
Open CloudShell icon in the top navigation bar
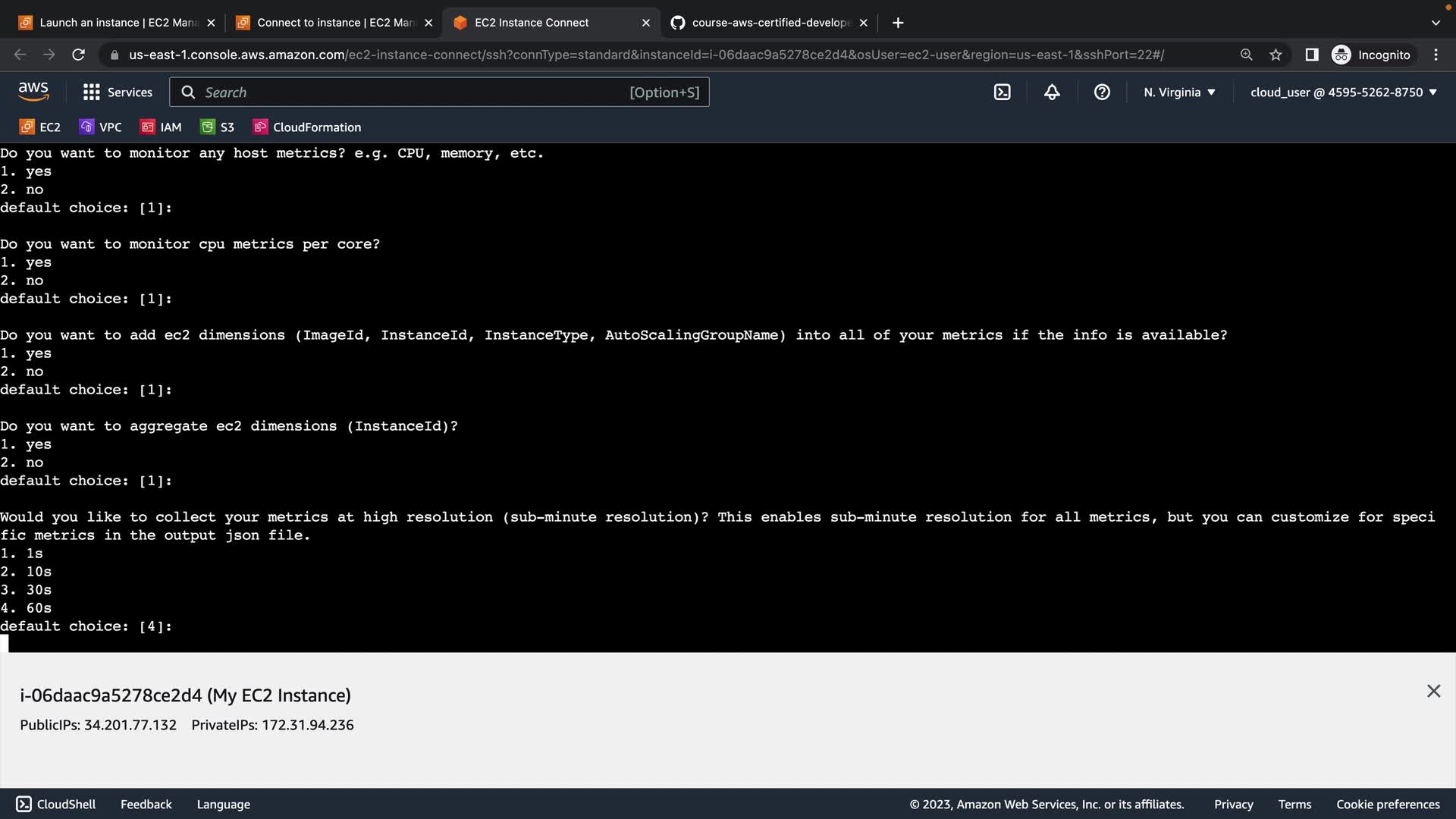[x=1002, y=92]
